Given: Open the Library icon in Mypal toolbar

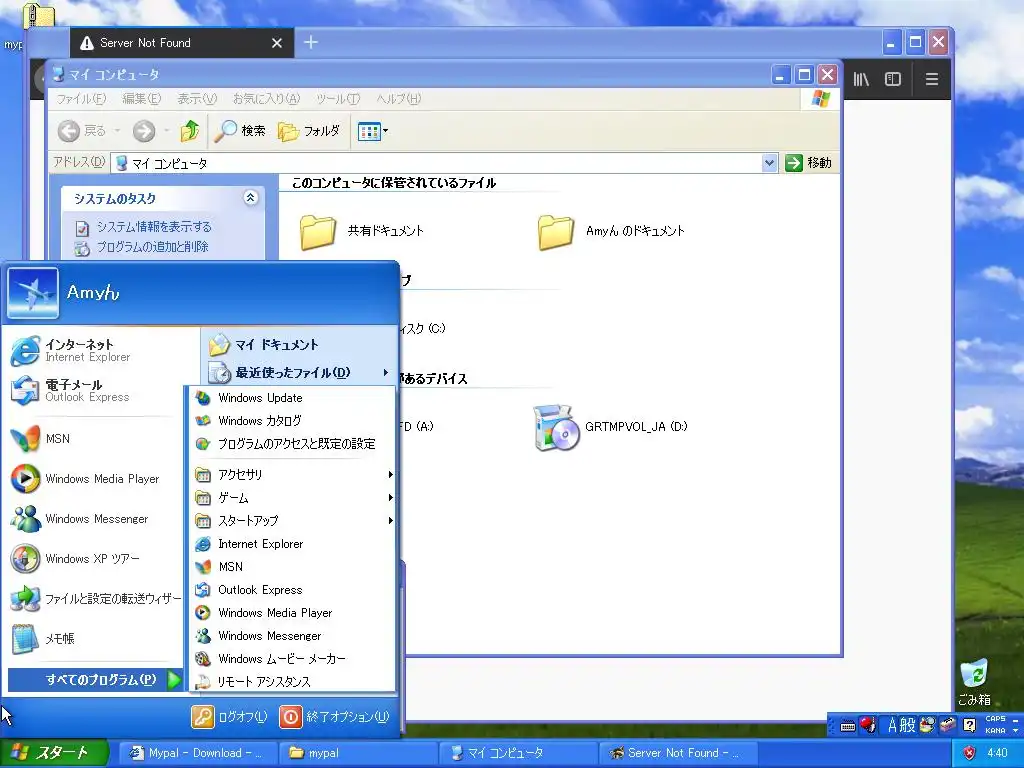Looking at the screenshot, I should pos(861,79).
